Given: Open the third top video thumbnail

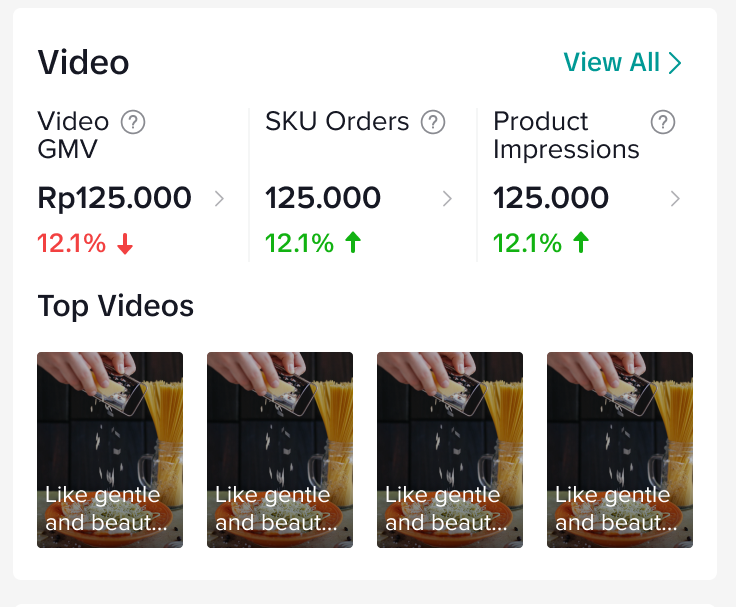Looking at the screenshot, I should click(450, 450).
